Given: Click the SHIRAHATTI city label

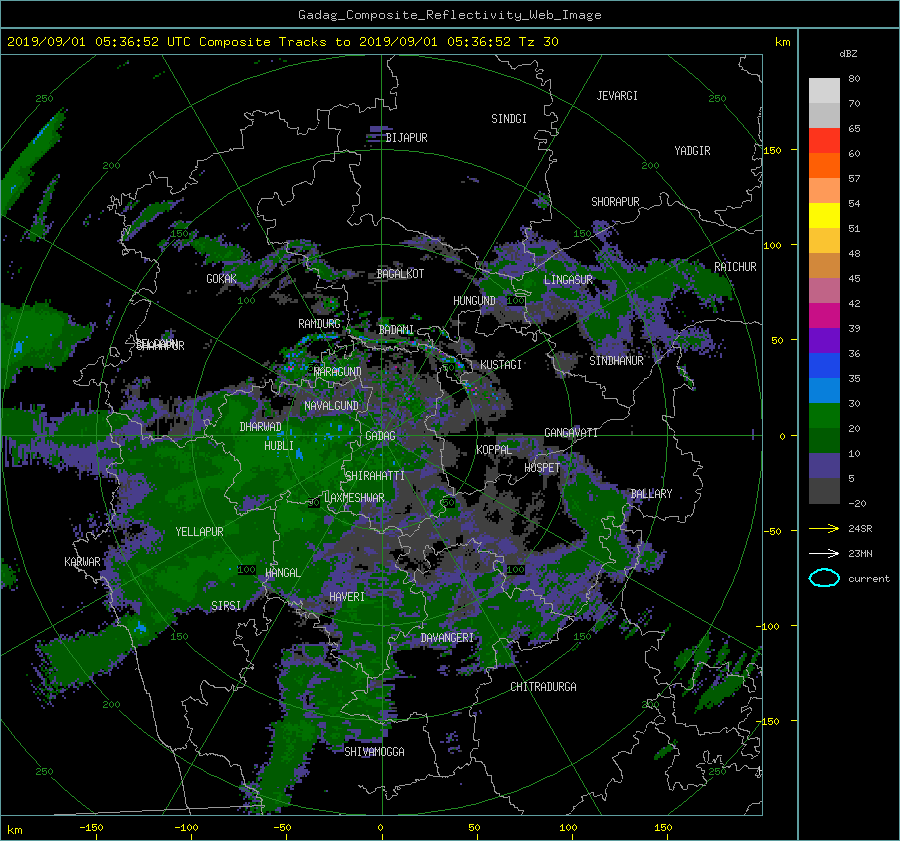Looking at the screenshot, I should click(x=375, y=476).
